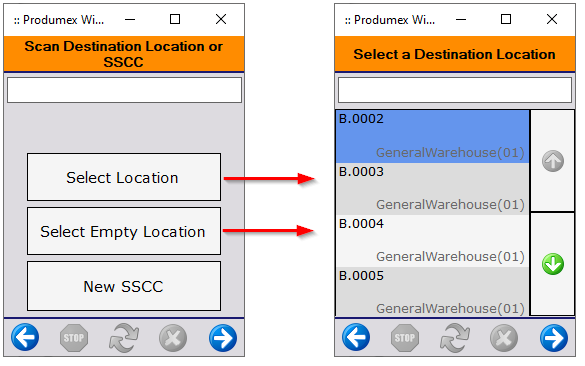Move list down with green down arrow
This screenshot has width=585, height=366.
553,264
